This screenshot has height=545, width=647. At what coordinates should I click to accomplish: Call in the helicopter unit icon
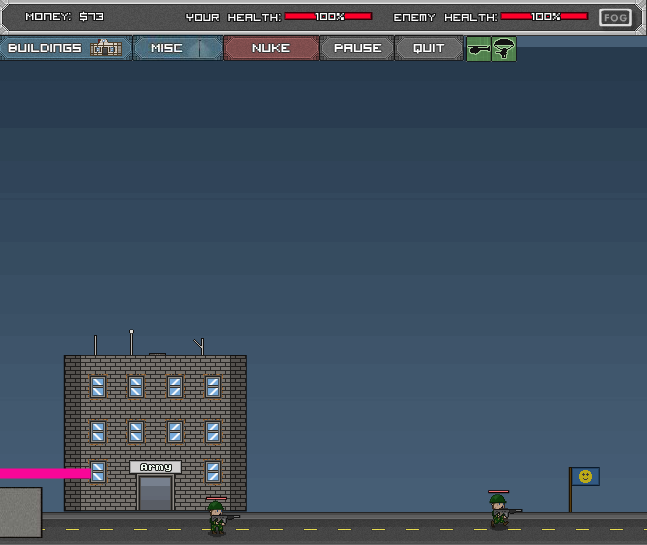479,49
